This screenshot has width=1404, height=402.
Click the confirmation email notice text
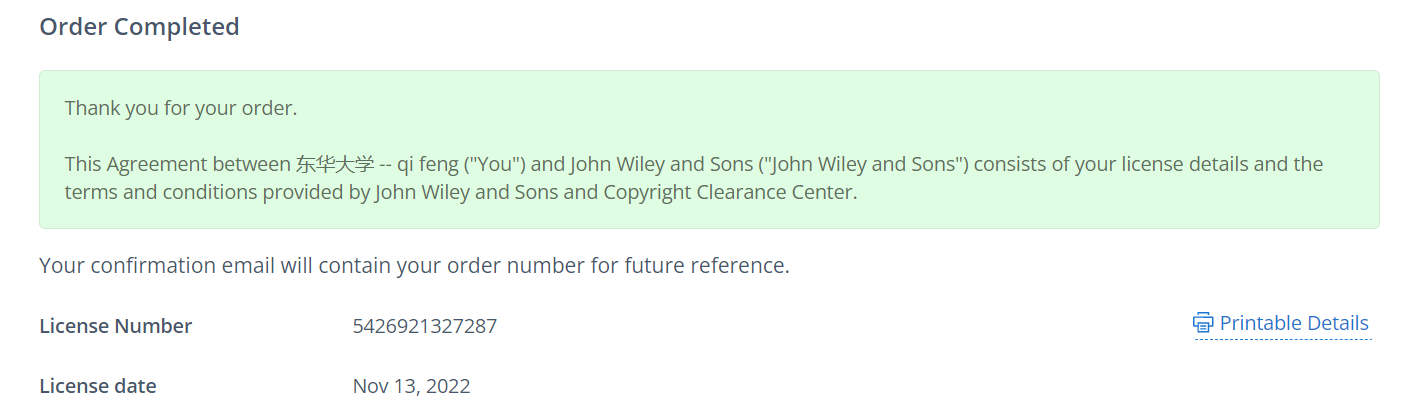click(414, 266)
